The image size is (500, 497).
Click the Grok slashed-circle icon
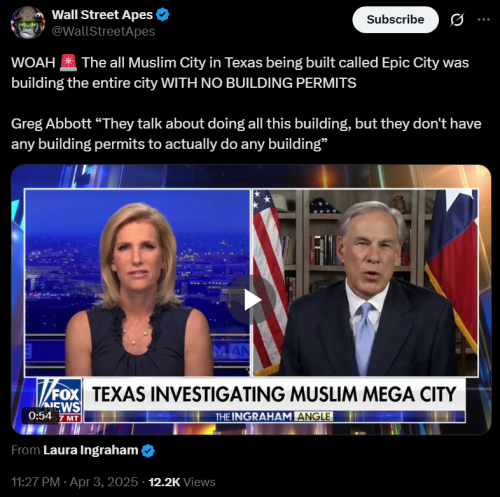coord(457,20)
